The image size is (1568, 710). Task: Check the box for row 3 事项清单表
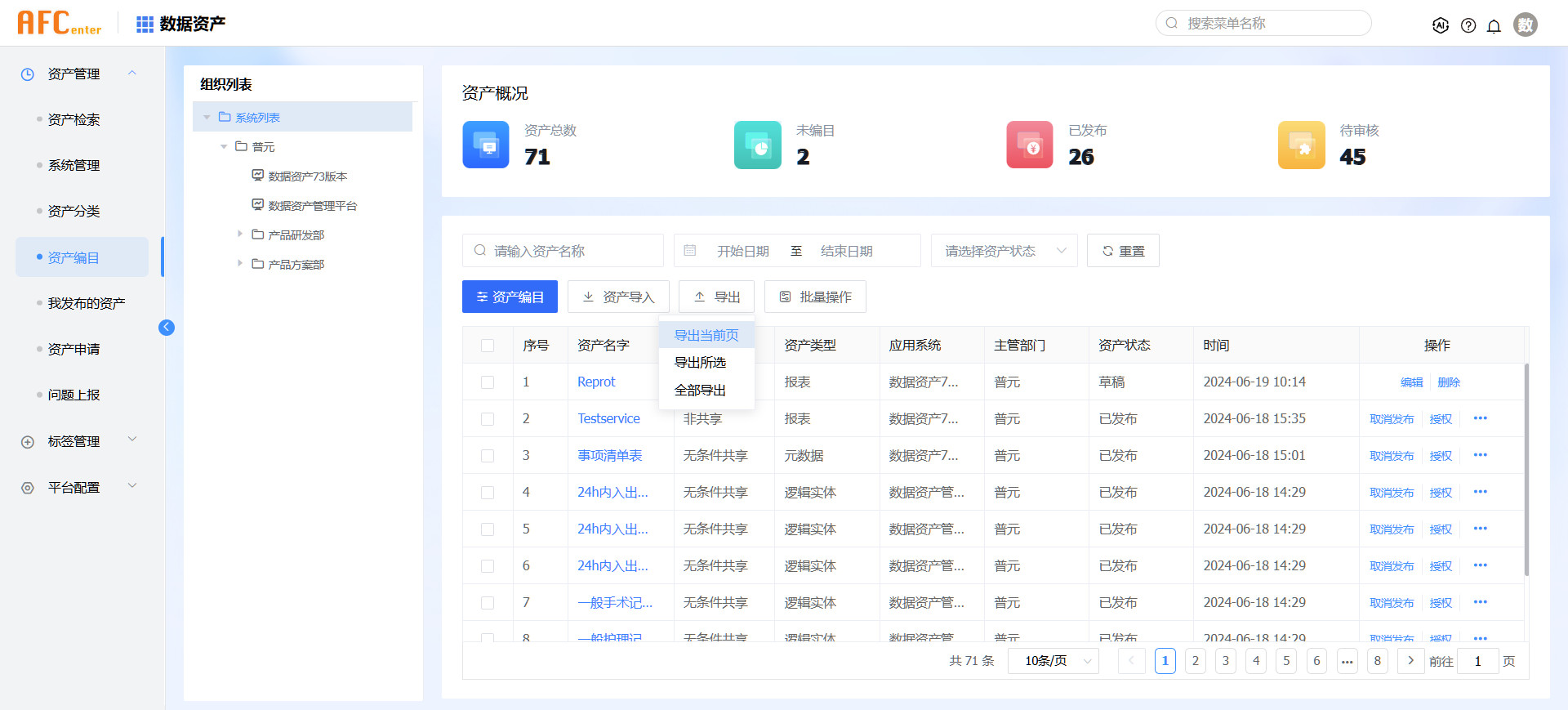coord(488,456)
